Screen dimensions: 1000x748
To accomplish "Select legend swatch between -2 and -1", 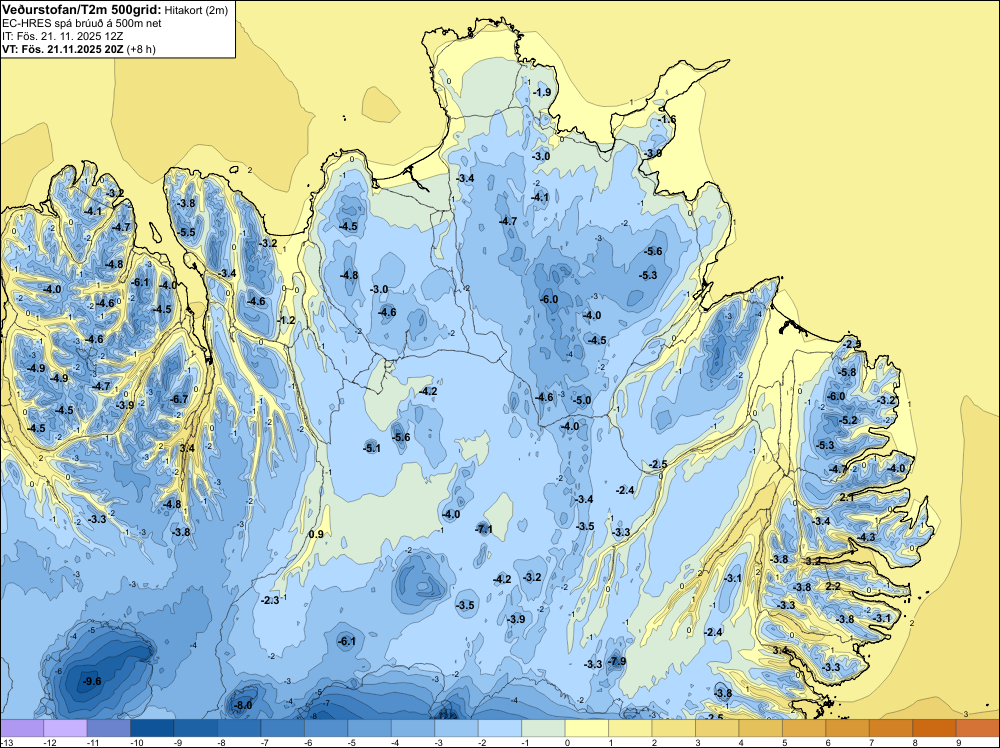I will click(x=500, y=728).
